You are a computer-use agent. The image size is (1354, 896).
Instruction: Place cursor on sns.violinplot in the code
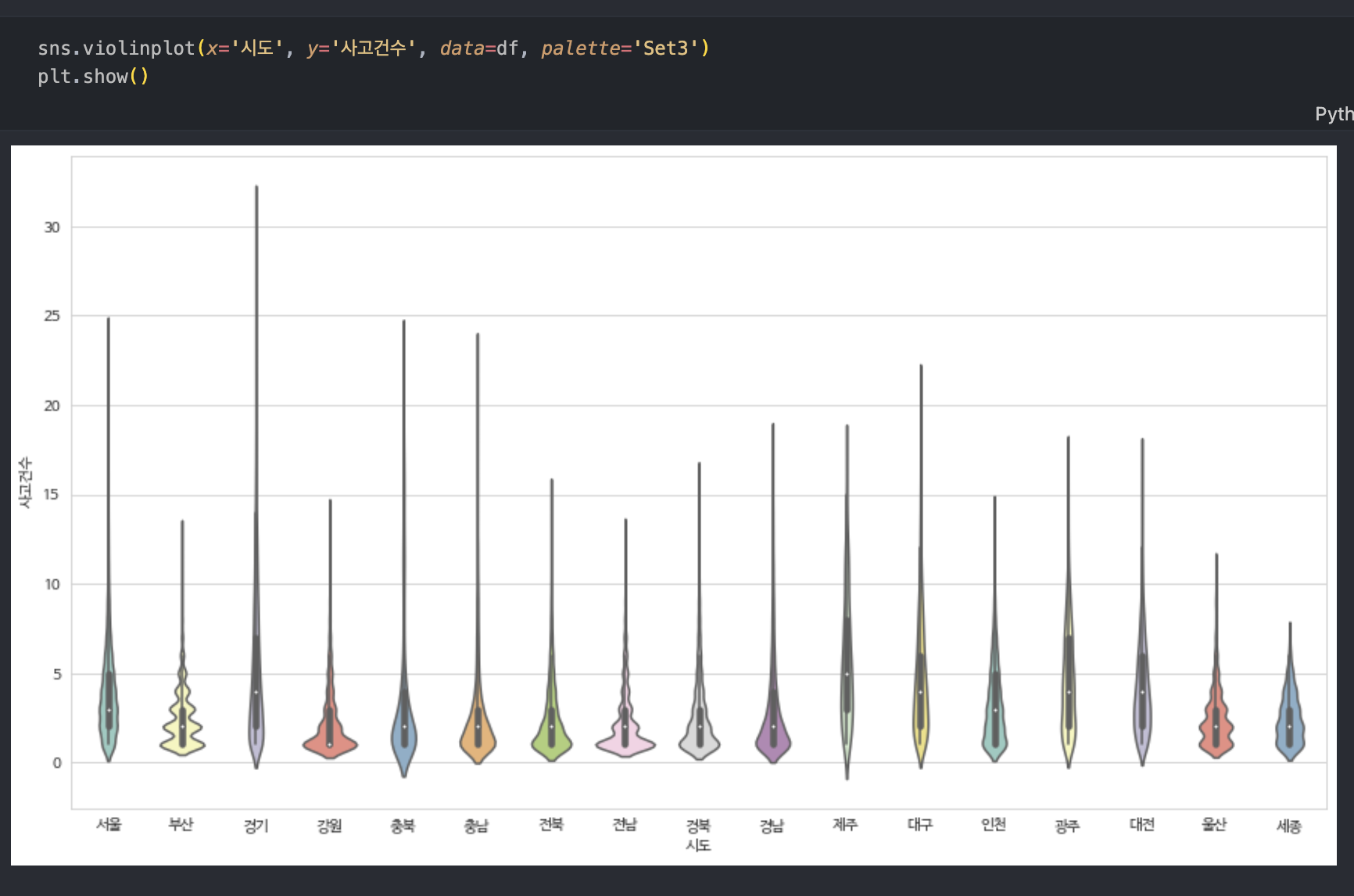tap(116, 48)
